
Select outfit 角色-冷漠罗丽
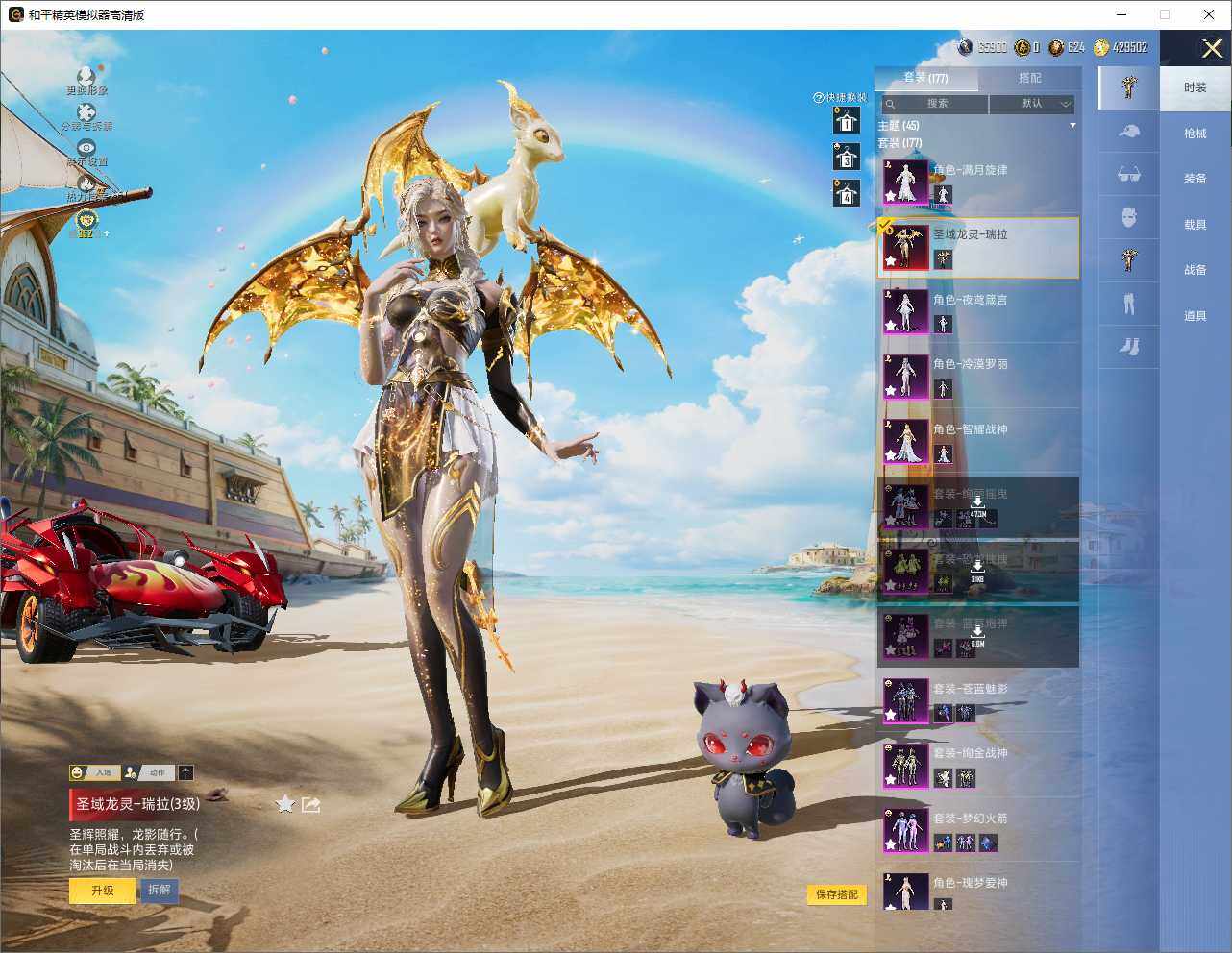coord(977,377)
